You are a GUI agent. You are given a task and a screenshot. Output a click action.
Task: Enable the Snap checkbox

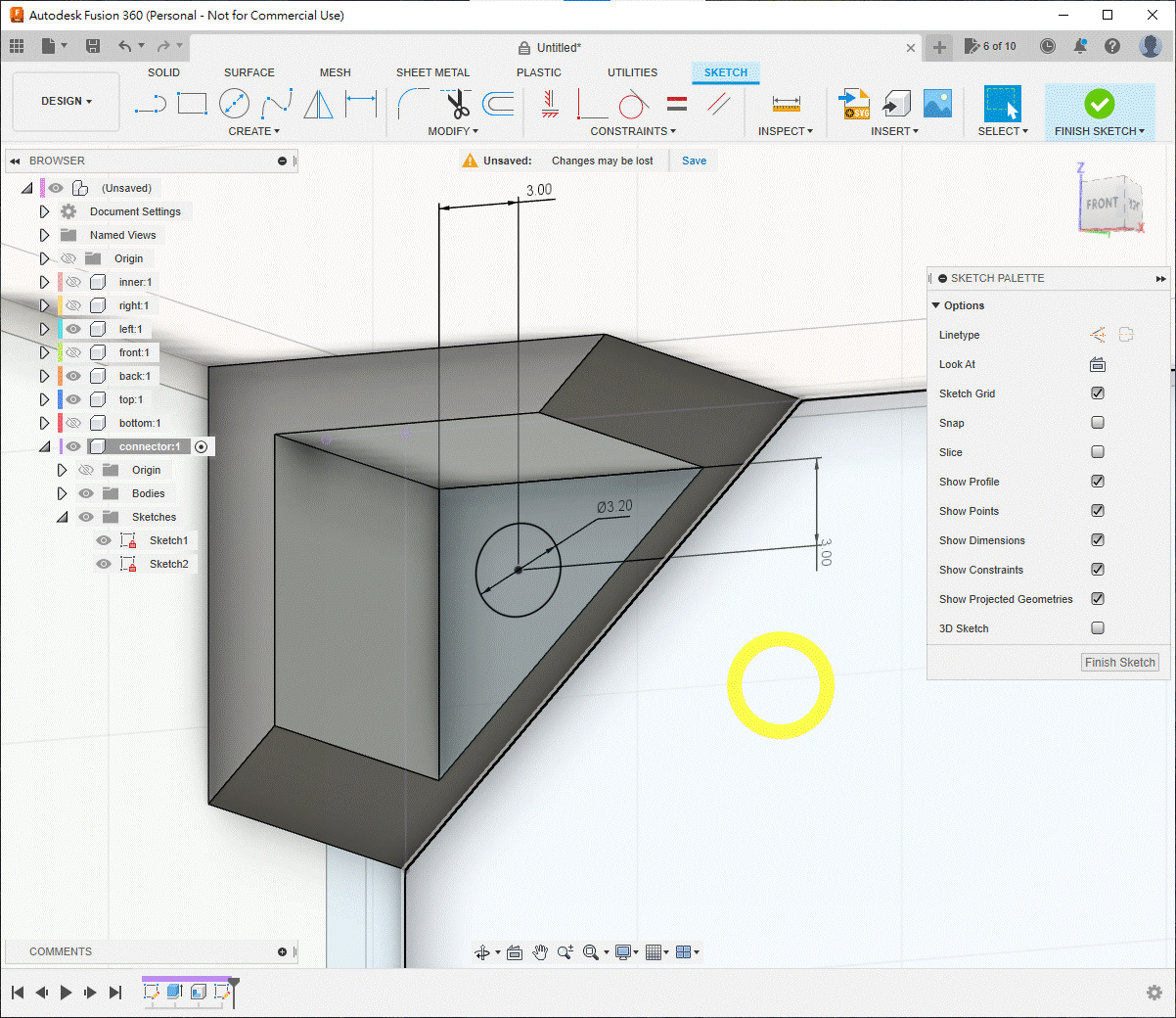click(x=1098, y=423)
